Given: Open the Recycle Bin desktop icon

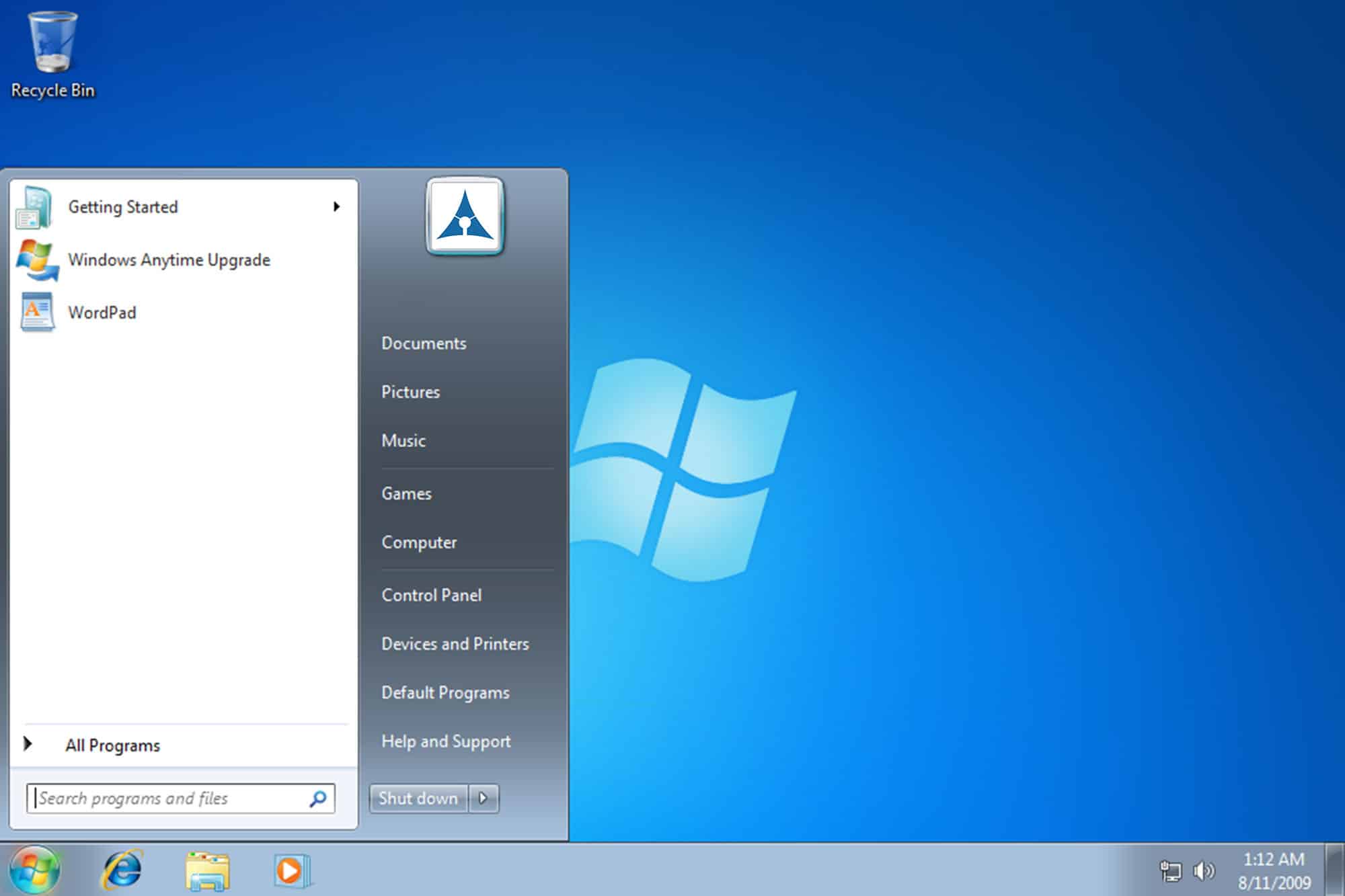Looking at the screenshot, I should 52,54.
